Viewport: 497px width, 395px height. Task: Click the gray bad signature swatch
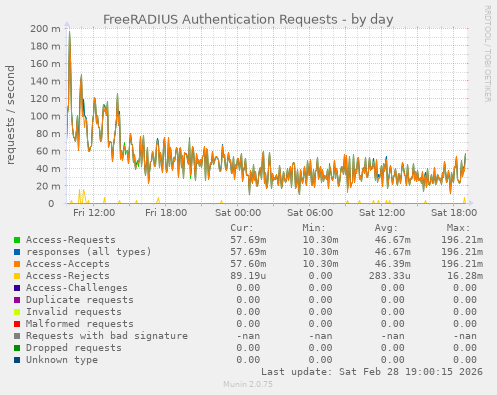tap(17, 336)
